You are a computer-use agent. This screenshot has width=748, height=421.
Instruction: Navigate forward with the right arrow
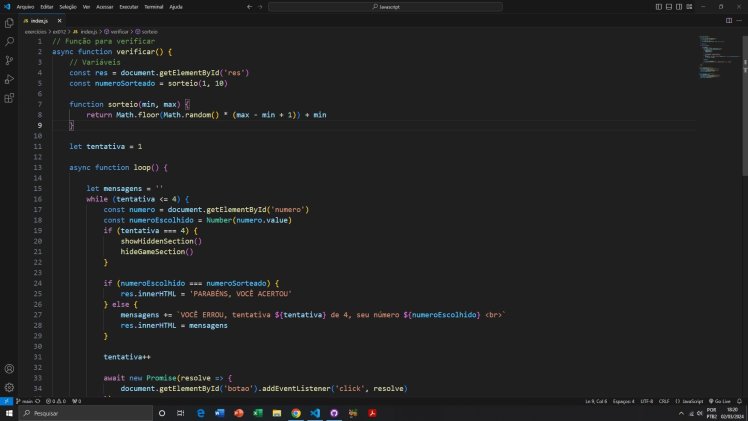point(260,7)
